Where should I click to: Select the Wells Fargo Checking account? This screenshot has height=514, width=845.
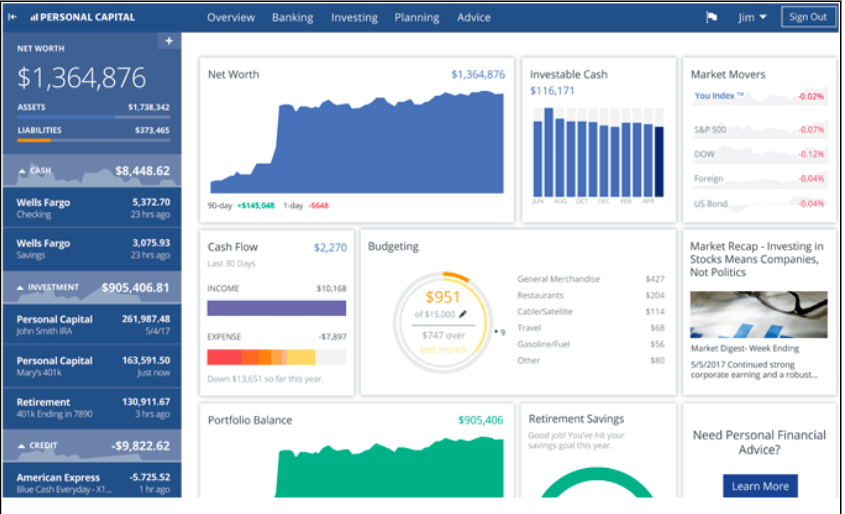92,208
